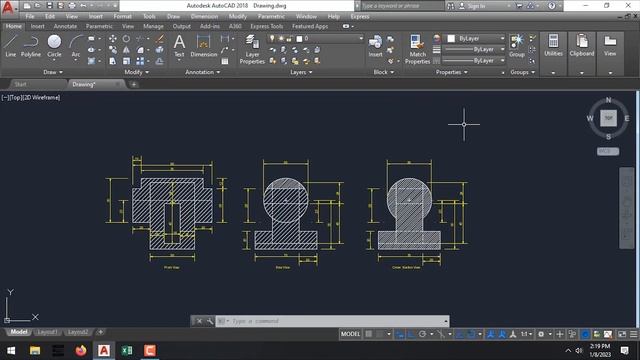This screenshot has height=360, width=640.
Task: Select the Polyline tool
Action: (x=31, y=46)
